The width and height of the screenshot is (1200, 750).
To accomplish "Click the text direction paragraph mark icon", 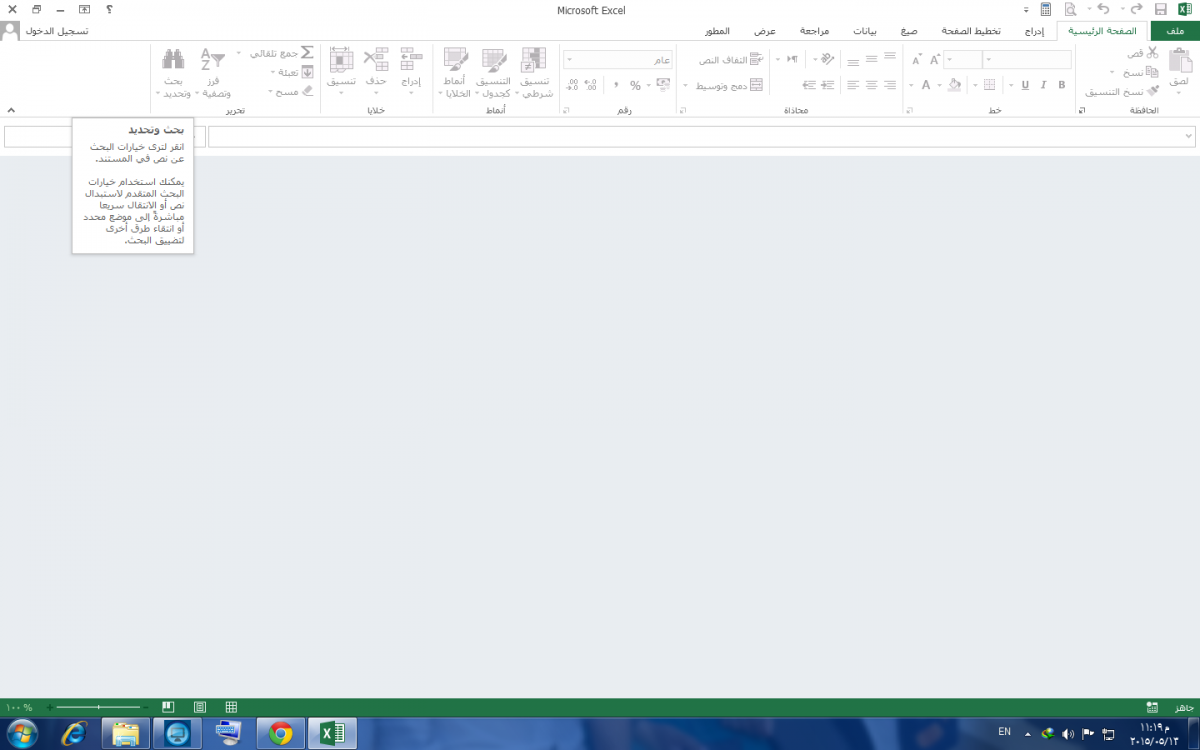I will pyautogui.click(x=792, y=59).
